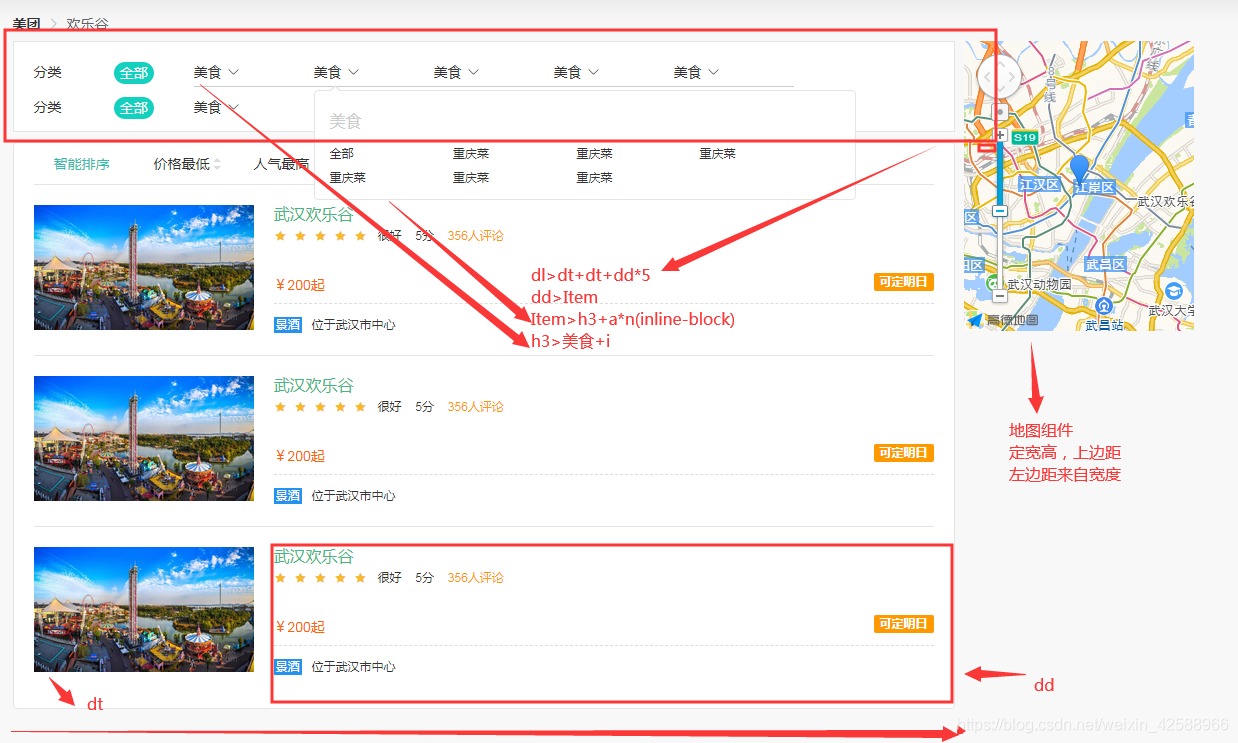This screenshot has height=743, width=1238.
Task: Open the second listing's theme park thumbnail
Action: point(144,439)
